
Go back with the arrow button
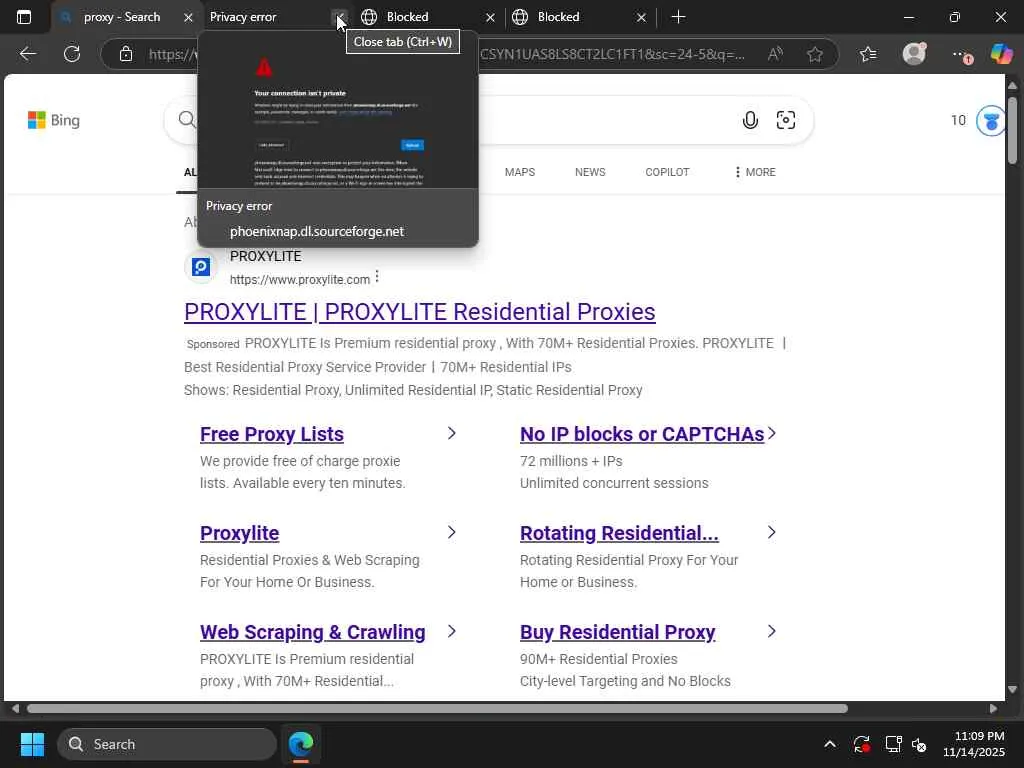27,54
